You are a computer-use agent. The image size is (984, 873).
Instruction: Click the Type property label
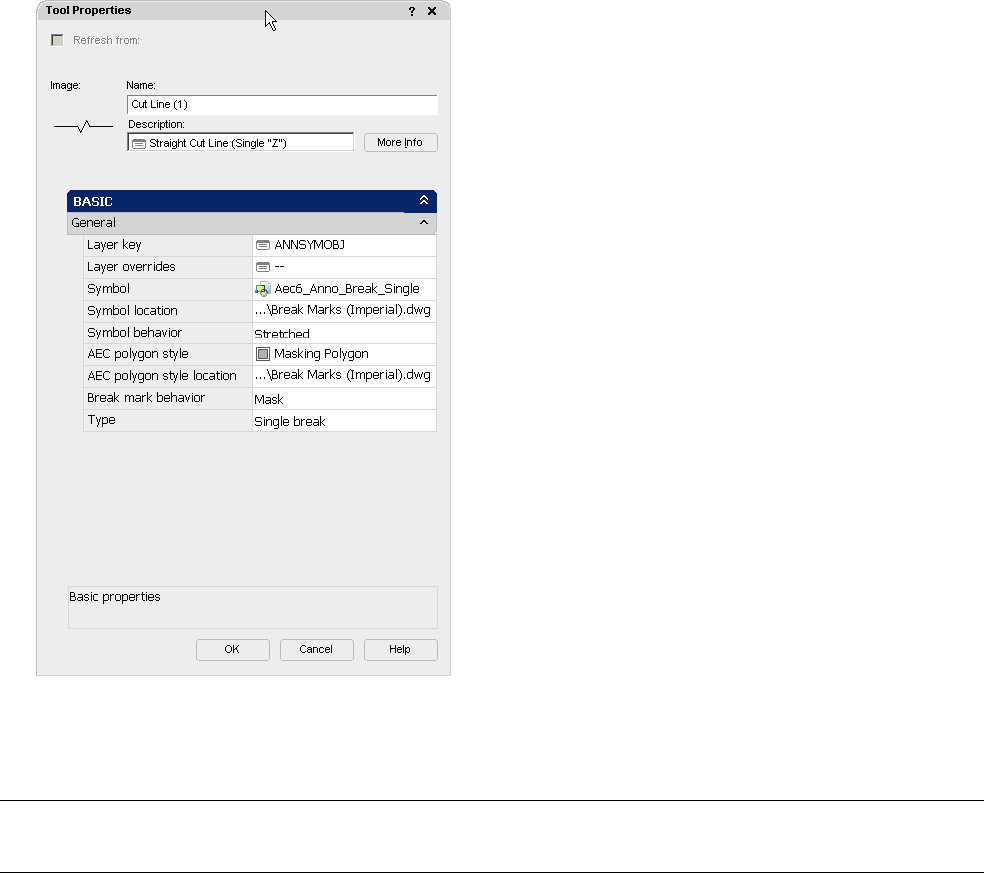[101, 420]
